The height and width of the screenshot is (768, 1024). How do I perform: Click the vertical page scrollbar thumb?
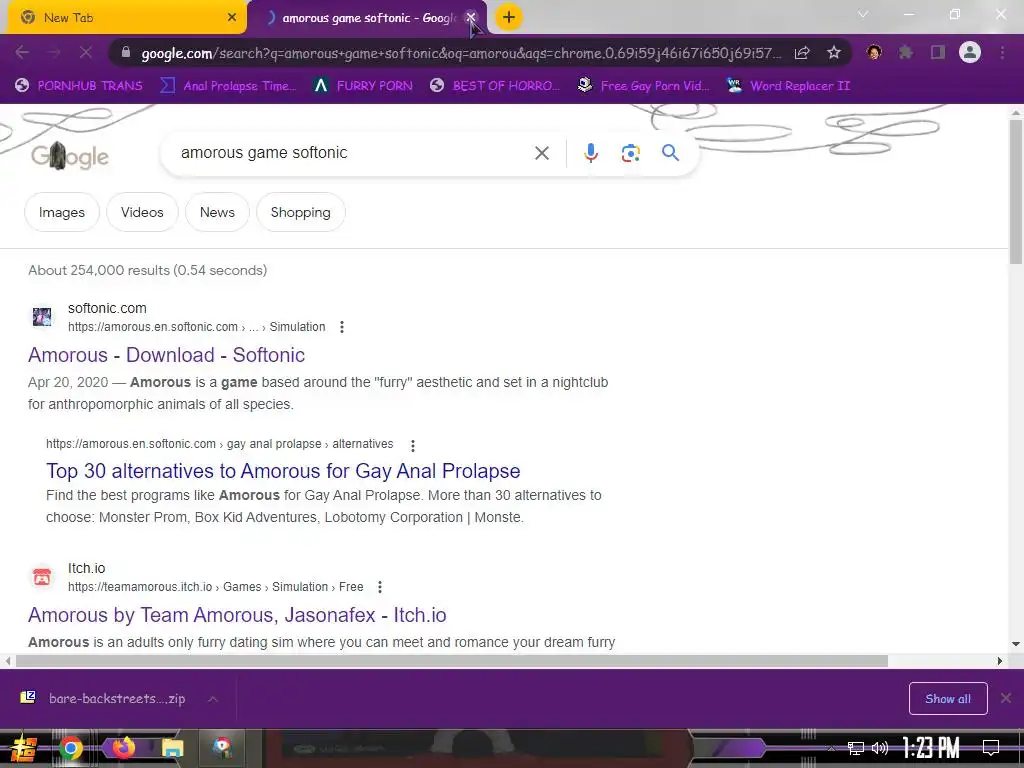tap(1016, 191)
